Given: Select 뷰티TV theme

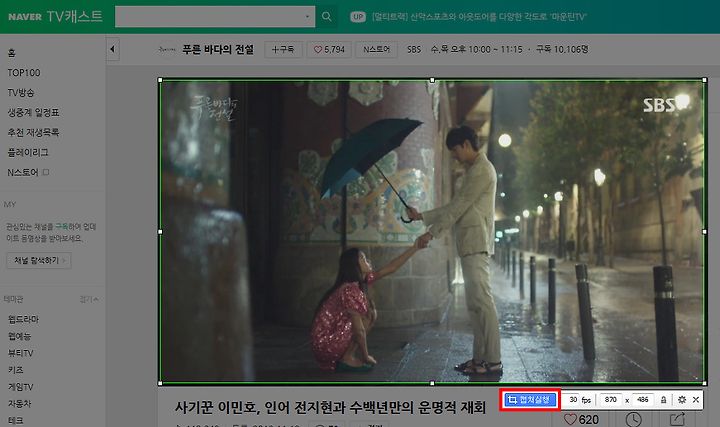Looking at the screenshot, I should point(20,353).
